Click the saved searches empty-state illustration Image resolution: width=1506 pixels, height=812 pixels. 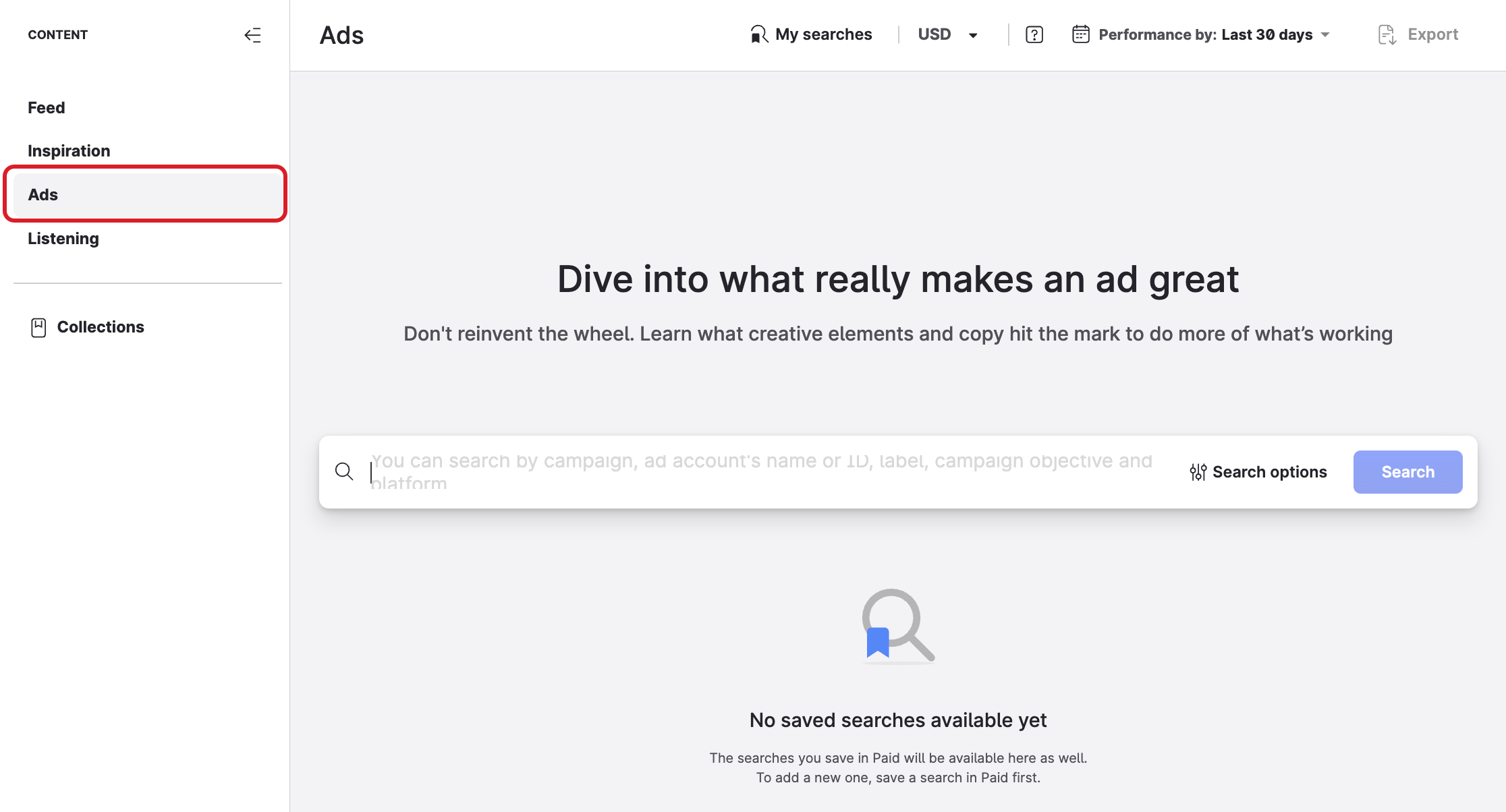tap(897, 626)
